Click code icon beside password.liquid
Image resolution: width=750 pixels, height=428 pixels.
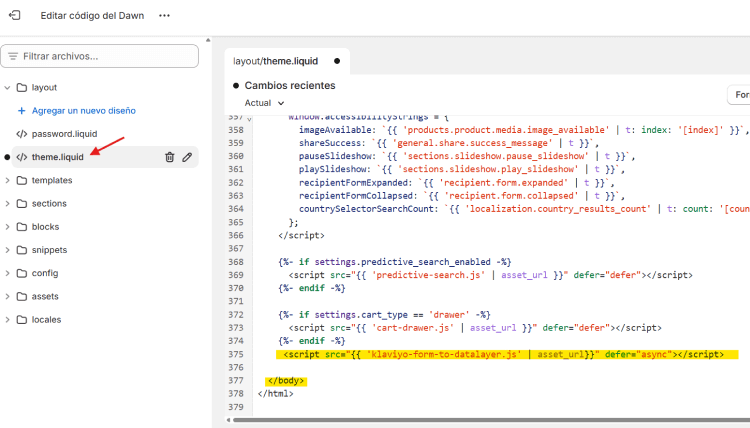[x=22, y=134]
